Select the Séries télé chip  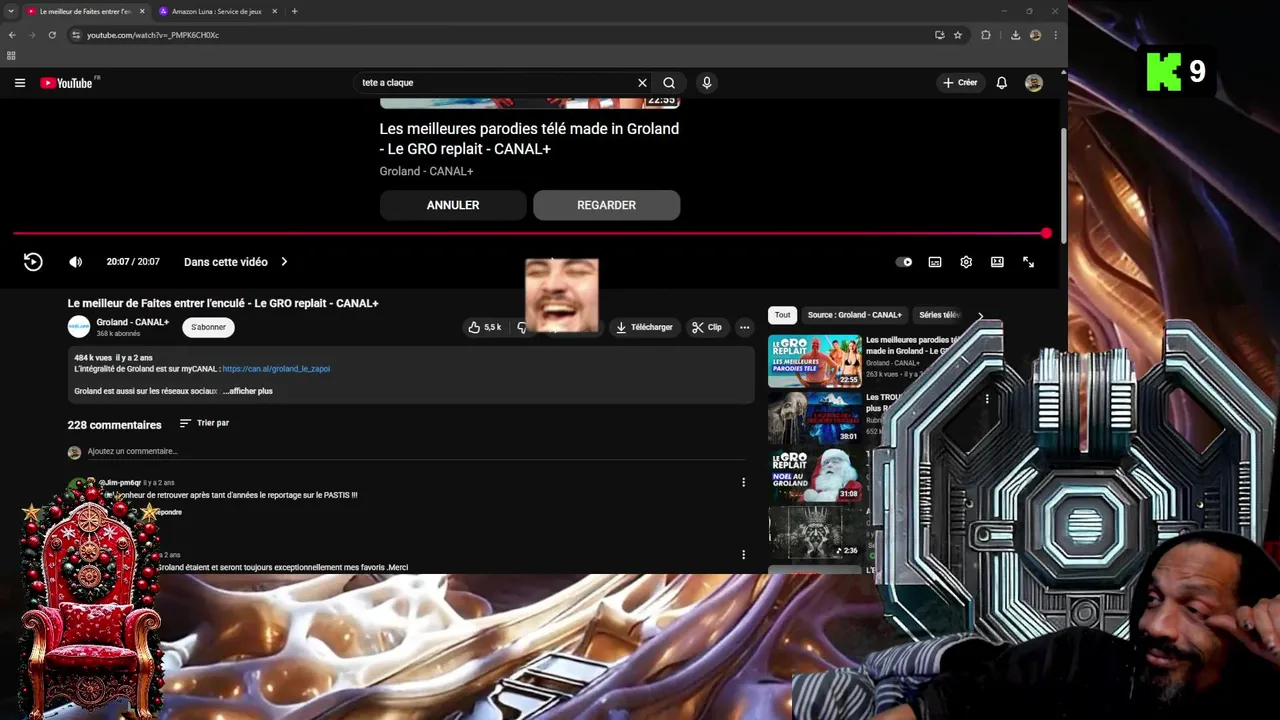click(x=939, y=315)
